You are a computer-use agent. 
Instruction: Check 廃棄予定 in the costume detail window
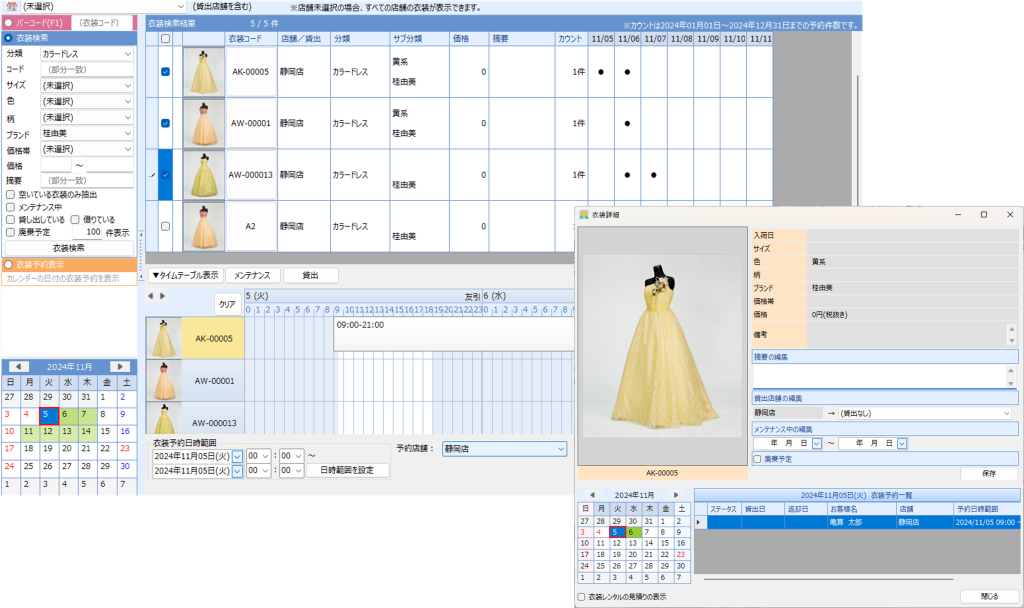pyautogui.click(x=757, y=459)
